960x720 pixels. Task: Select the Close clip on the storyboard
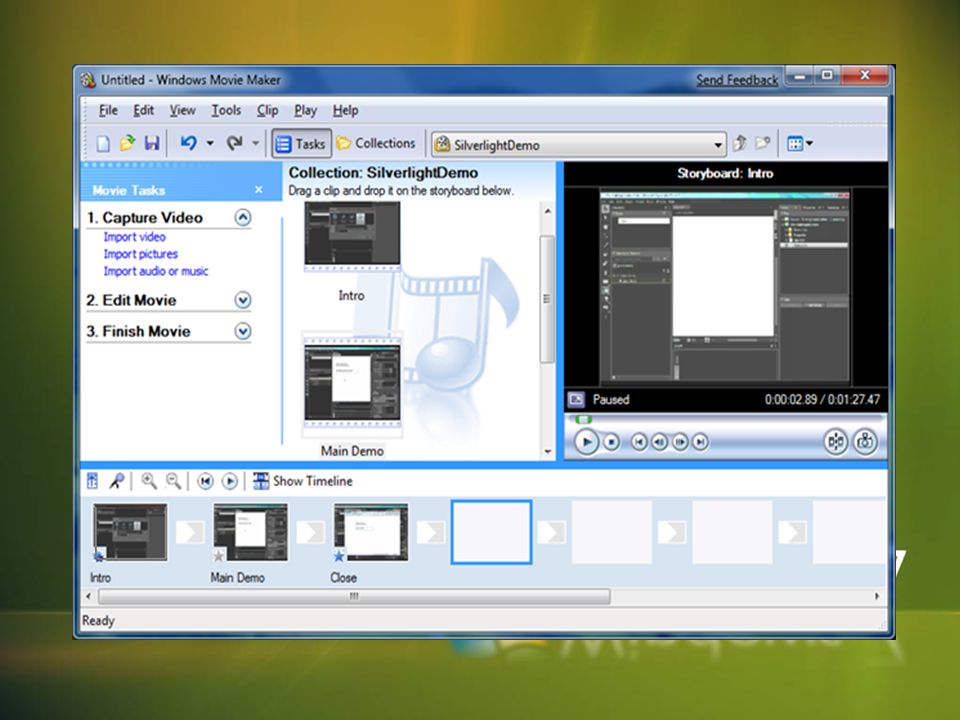point(371,532)
